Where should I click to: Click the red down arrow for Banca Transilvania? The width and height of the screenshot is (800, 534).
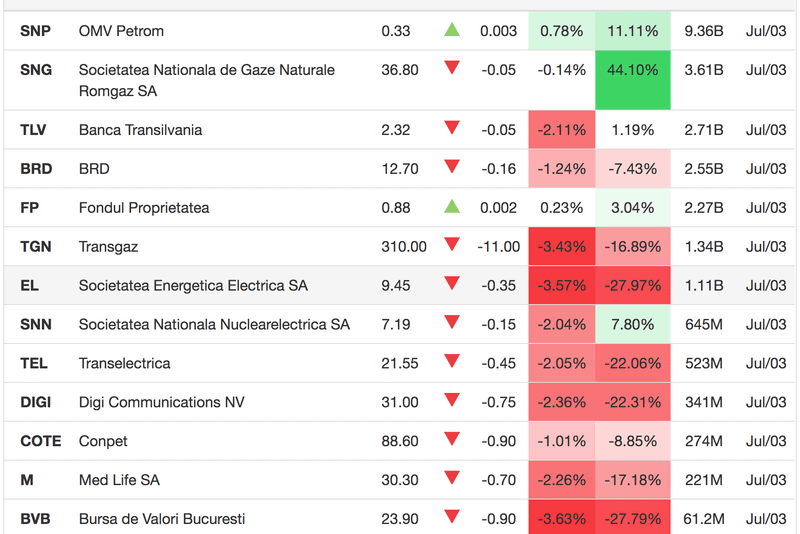click(452, 128)
